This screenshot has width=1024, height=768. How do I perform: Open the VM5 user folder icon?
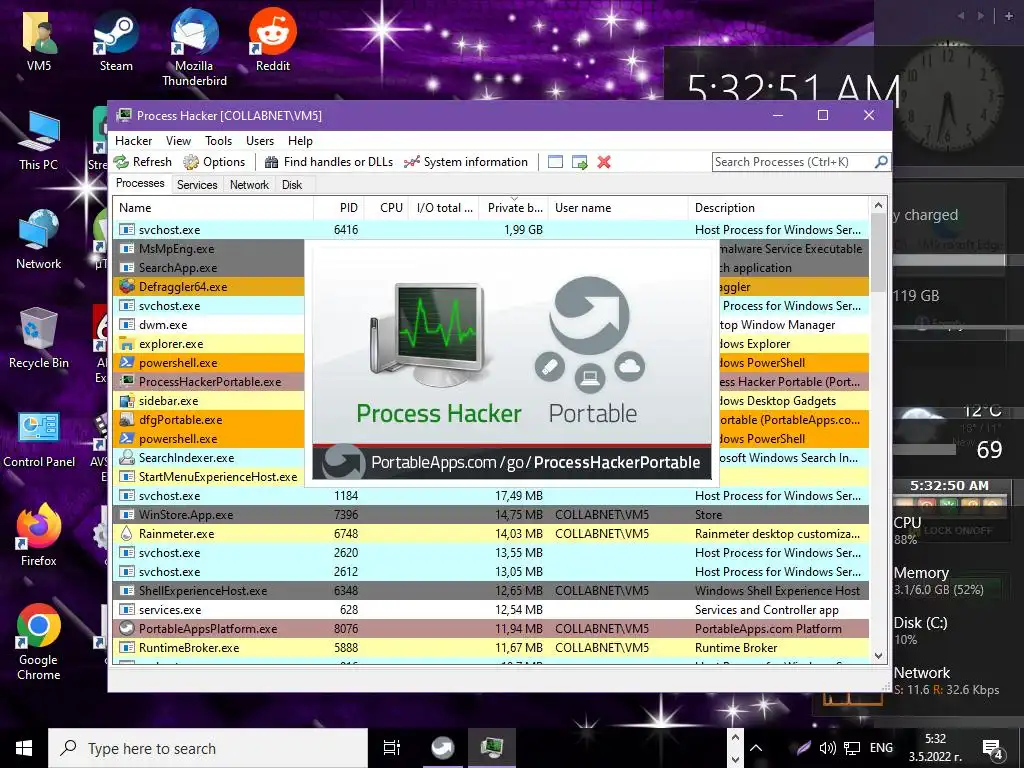39,40
